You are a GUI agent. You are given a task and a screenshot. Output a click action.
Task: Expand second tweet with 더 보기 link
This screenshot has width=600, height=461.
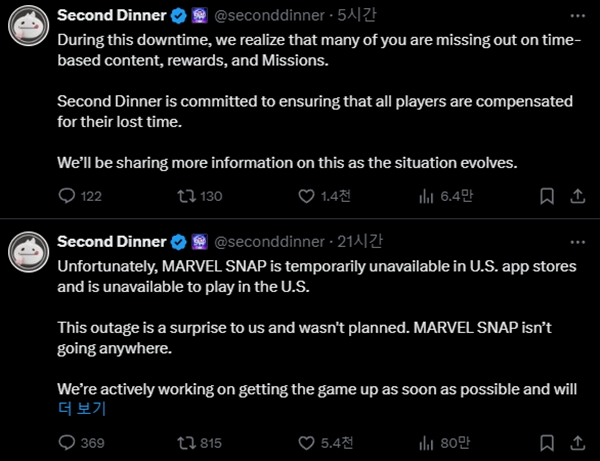click(82, 407)
